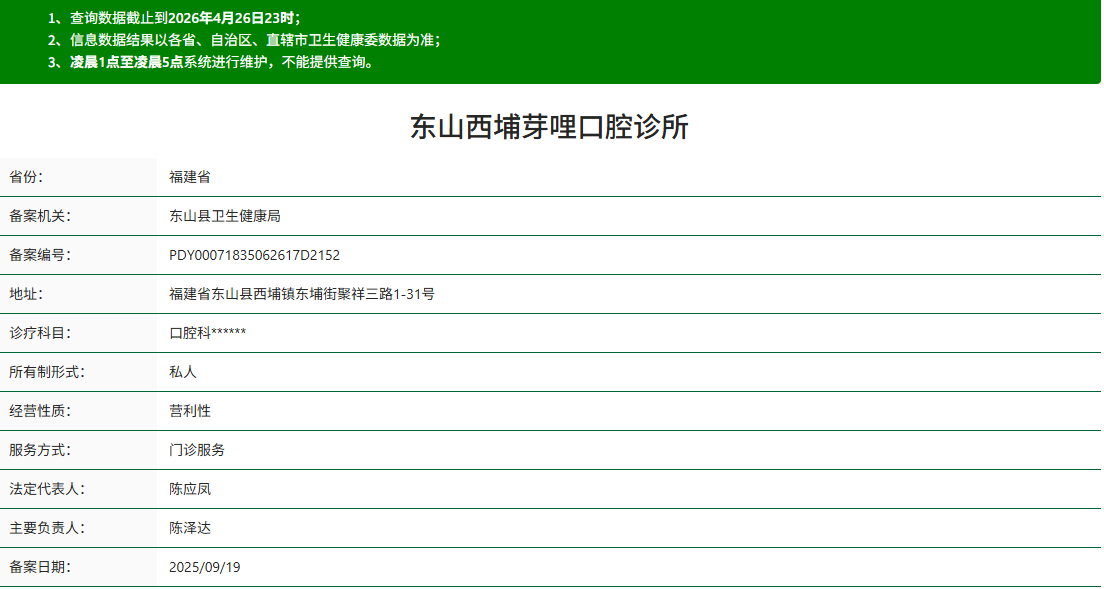The width and height of the screenshot is (1104, 589).
Task: Click the province value 福建省
Action: coord(189,175)
